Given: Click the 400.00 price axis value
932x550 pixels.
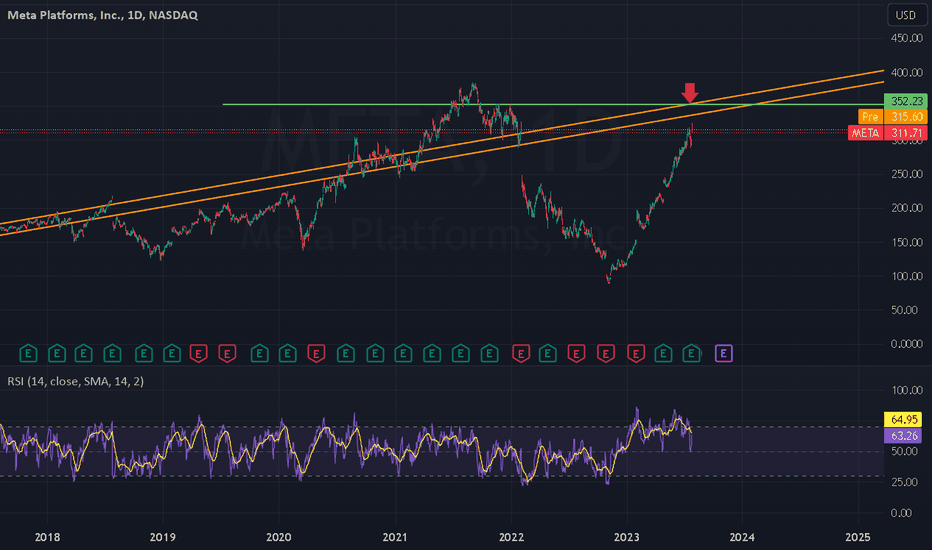Looking at the screenshot, I should click(x=906, y=73).
